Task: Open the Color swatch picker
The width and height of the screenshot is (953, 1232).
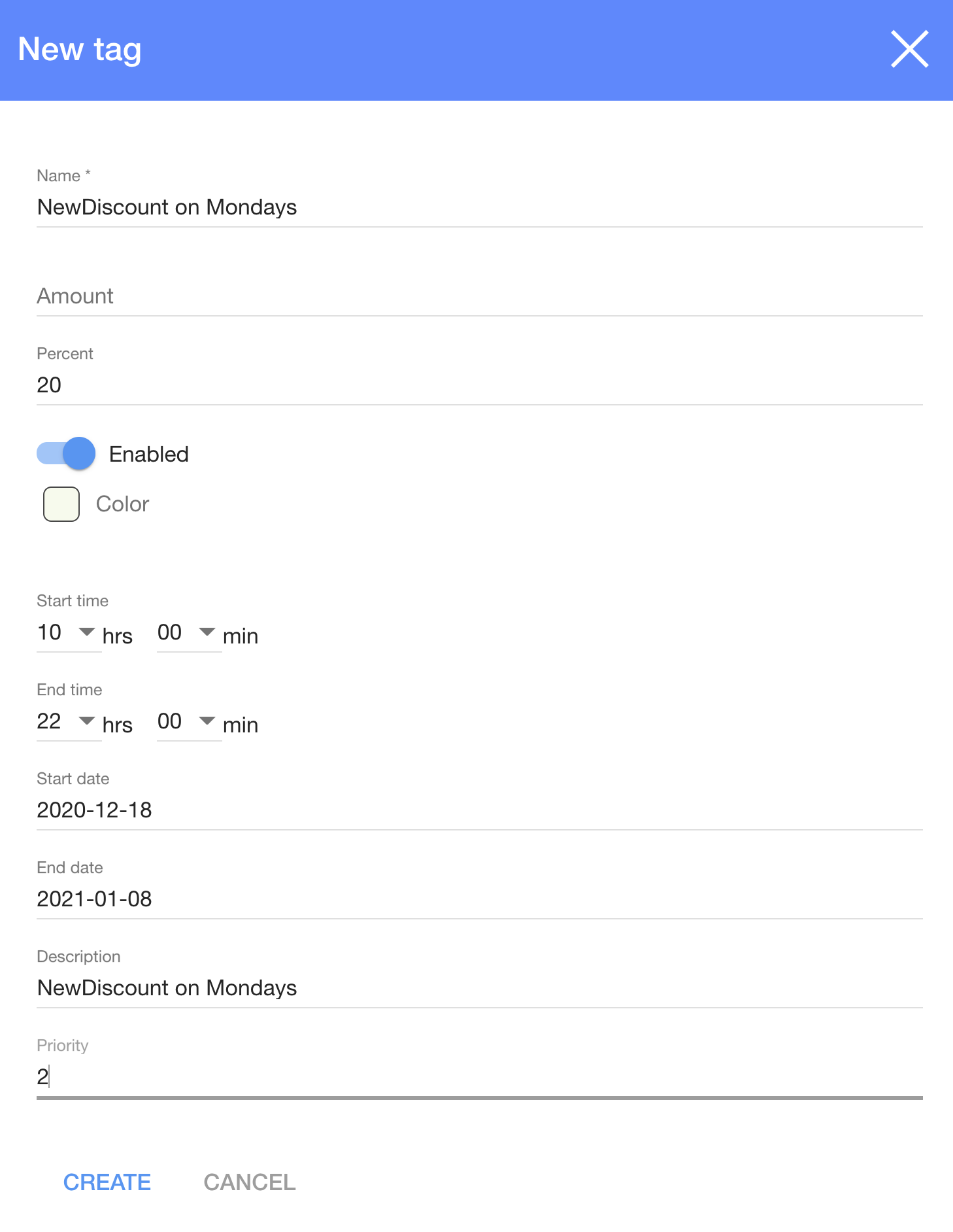Action: click(61, 504)
